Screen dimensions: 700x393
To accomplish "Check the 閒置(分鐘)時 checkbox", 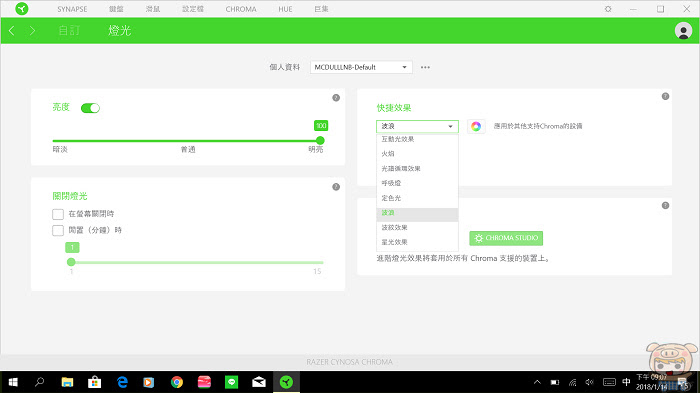I will tap(58, 230).
